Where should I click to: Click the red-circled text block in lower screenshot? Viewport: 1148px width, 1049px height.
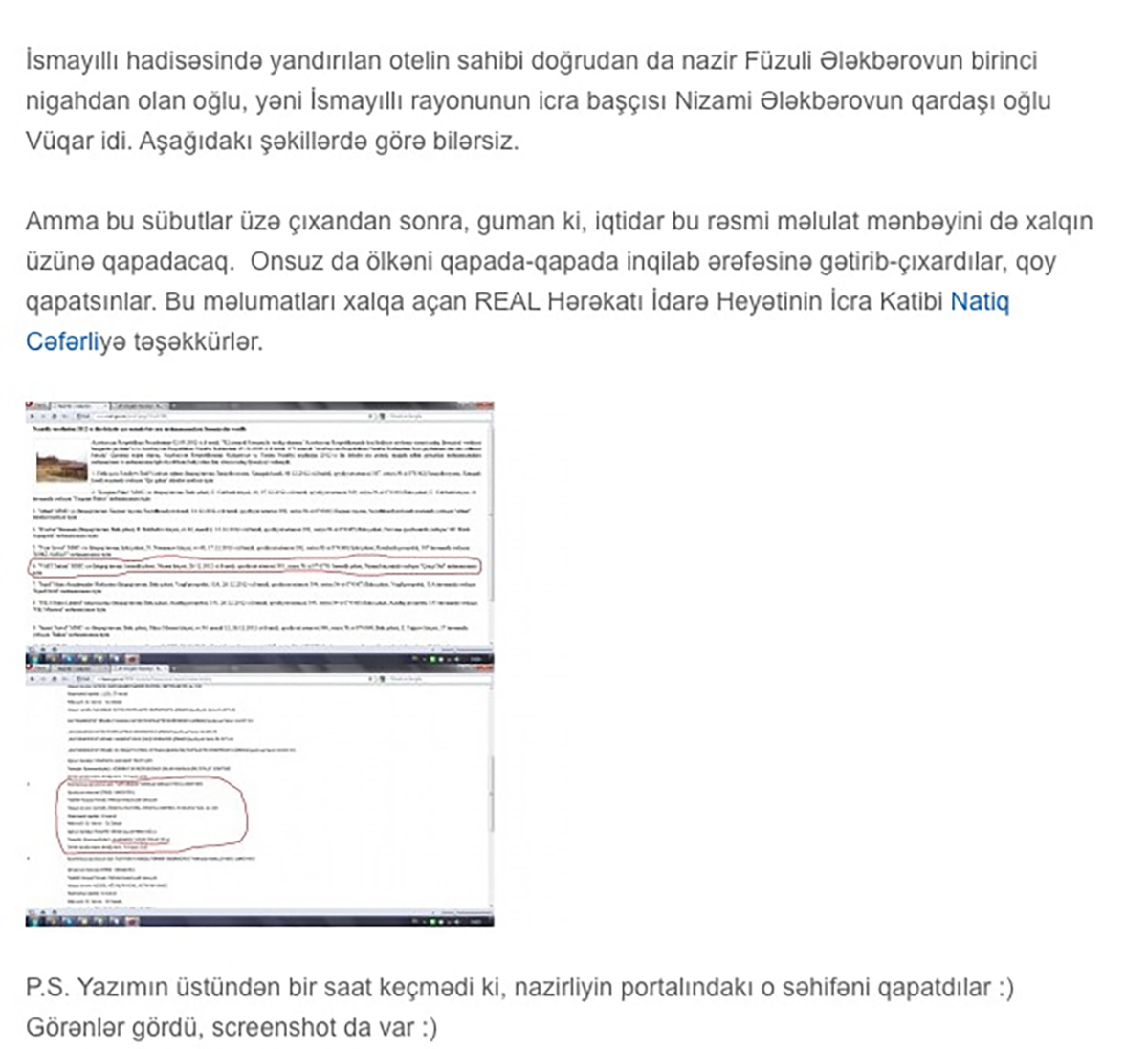(x=153, y=815)
